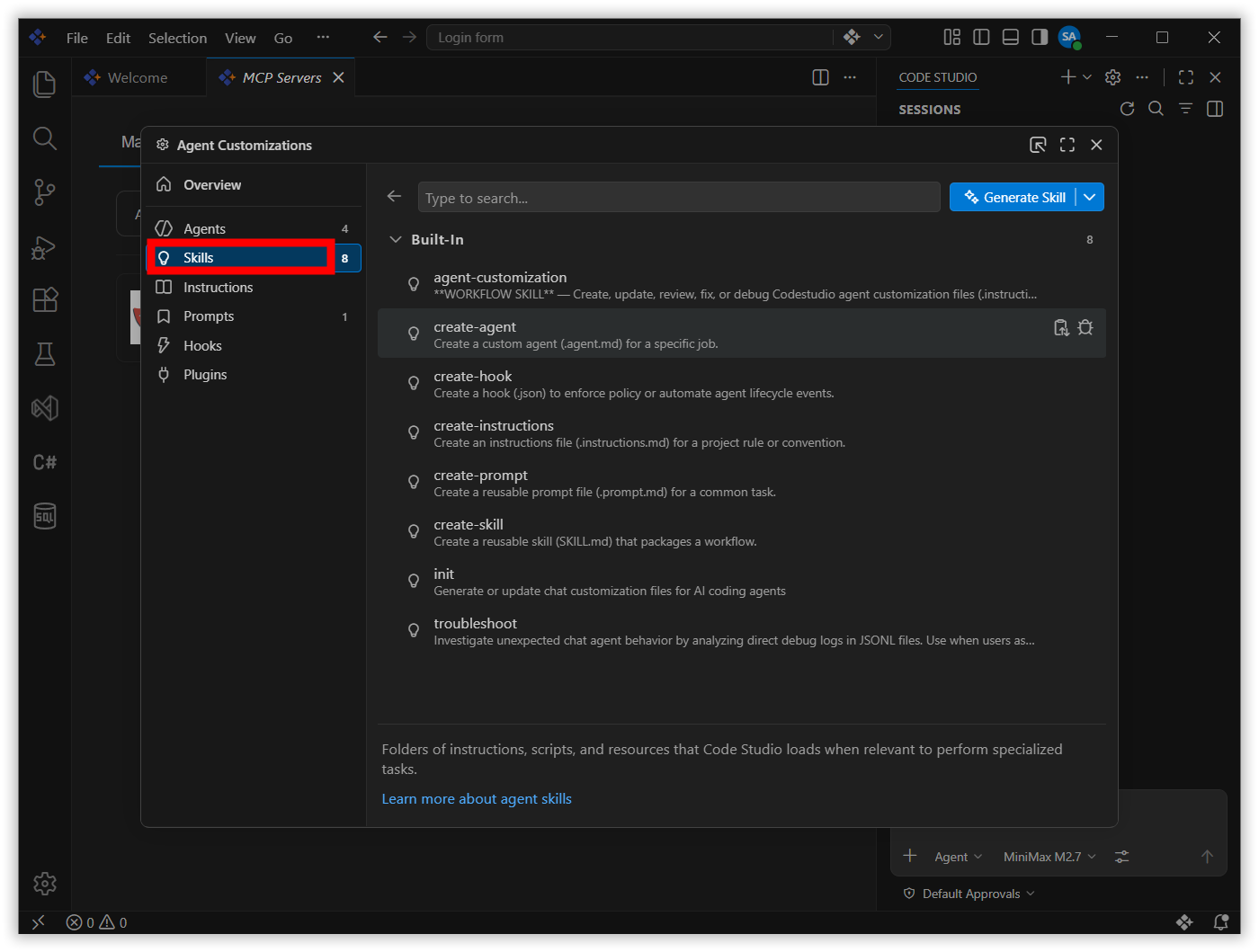Click the Visual Studio logo activity bar icon
The image size is (1259, 952).
pyautogui.click(x=44, y=408)
